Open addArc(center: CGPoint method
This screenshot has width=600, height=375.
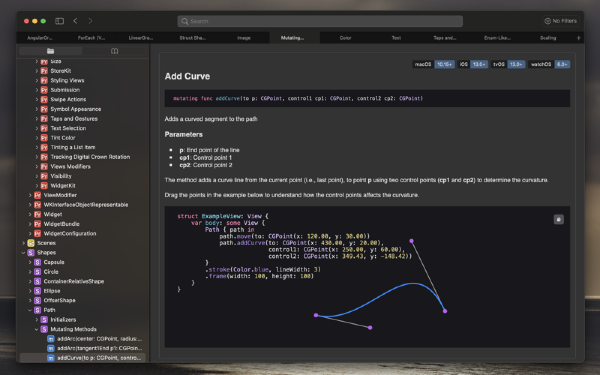pyautogui.click(x=99, y=339)
